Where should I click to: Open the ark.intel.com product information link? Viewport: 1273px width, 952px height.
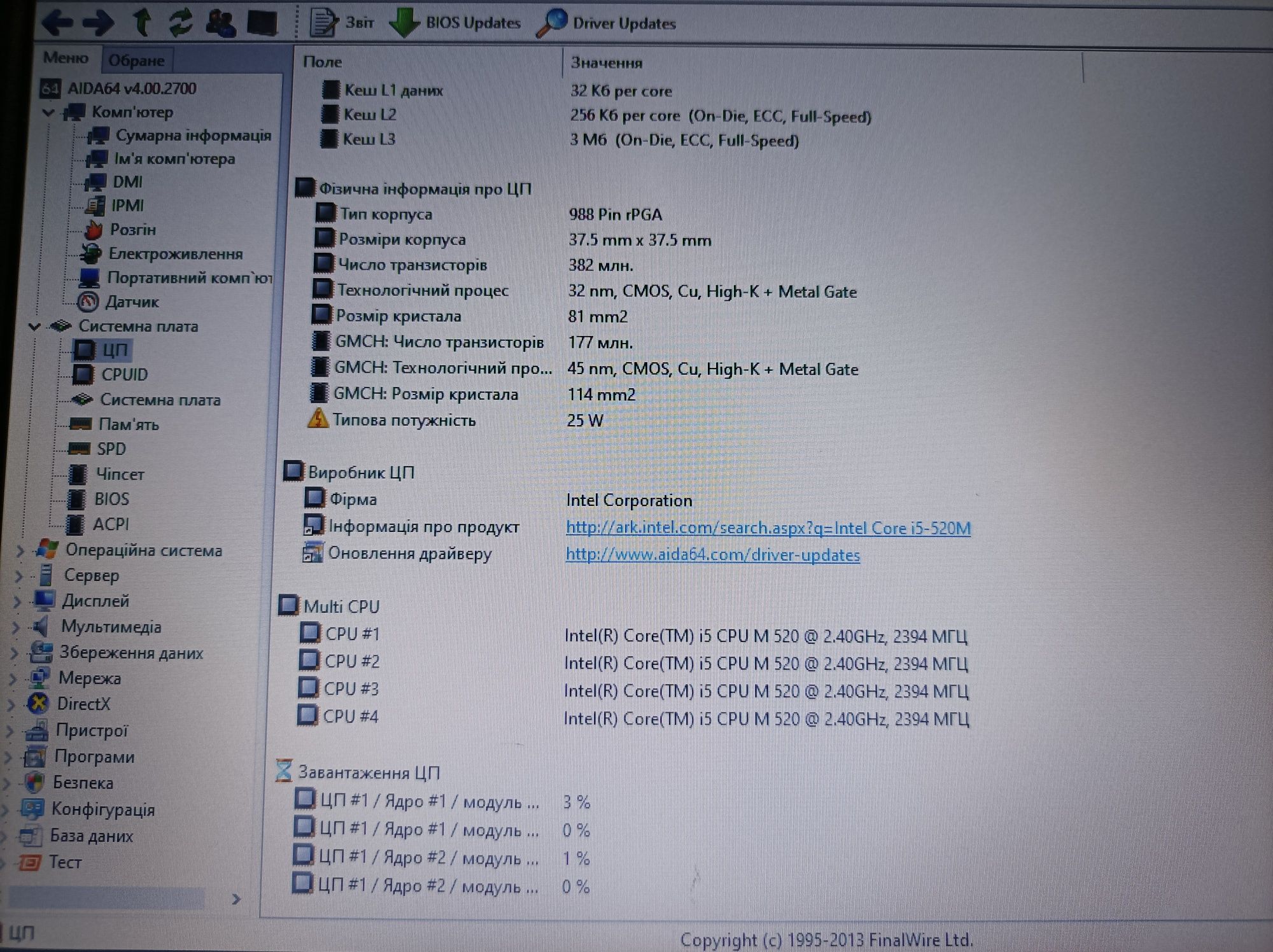pyautogui.click(x=768, y=528)
